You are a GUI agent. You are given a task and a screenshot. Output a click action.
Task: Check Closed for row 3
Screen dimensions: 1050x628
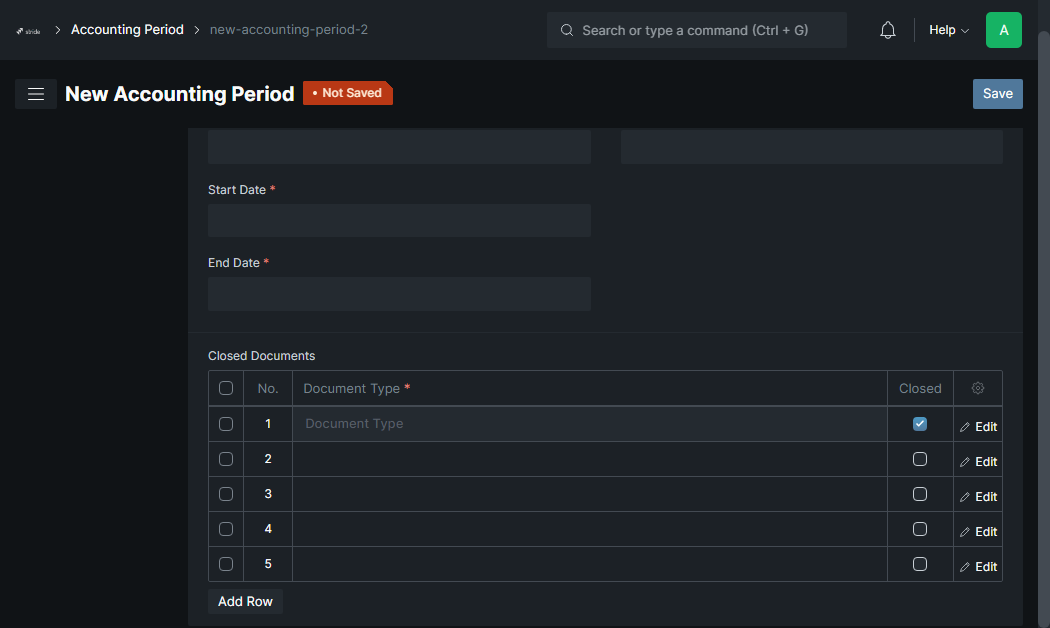(x=919, y=493)
